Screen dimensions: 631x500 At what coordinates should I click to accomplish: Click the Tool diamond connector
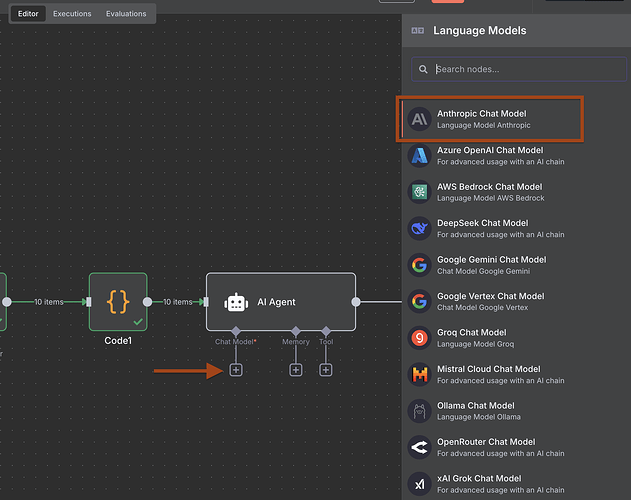pyautogui.click(x=326, y=331)
